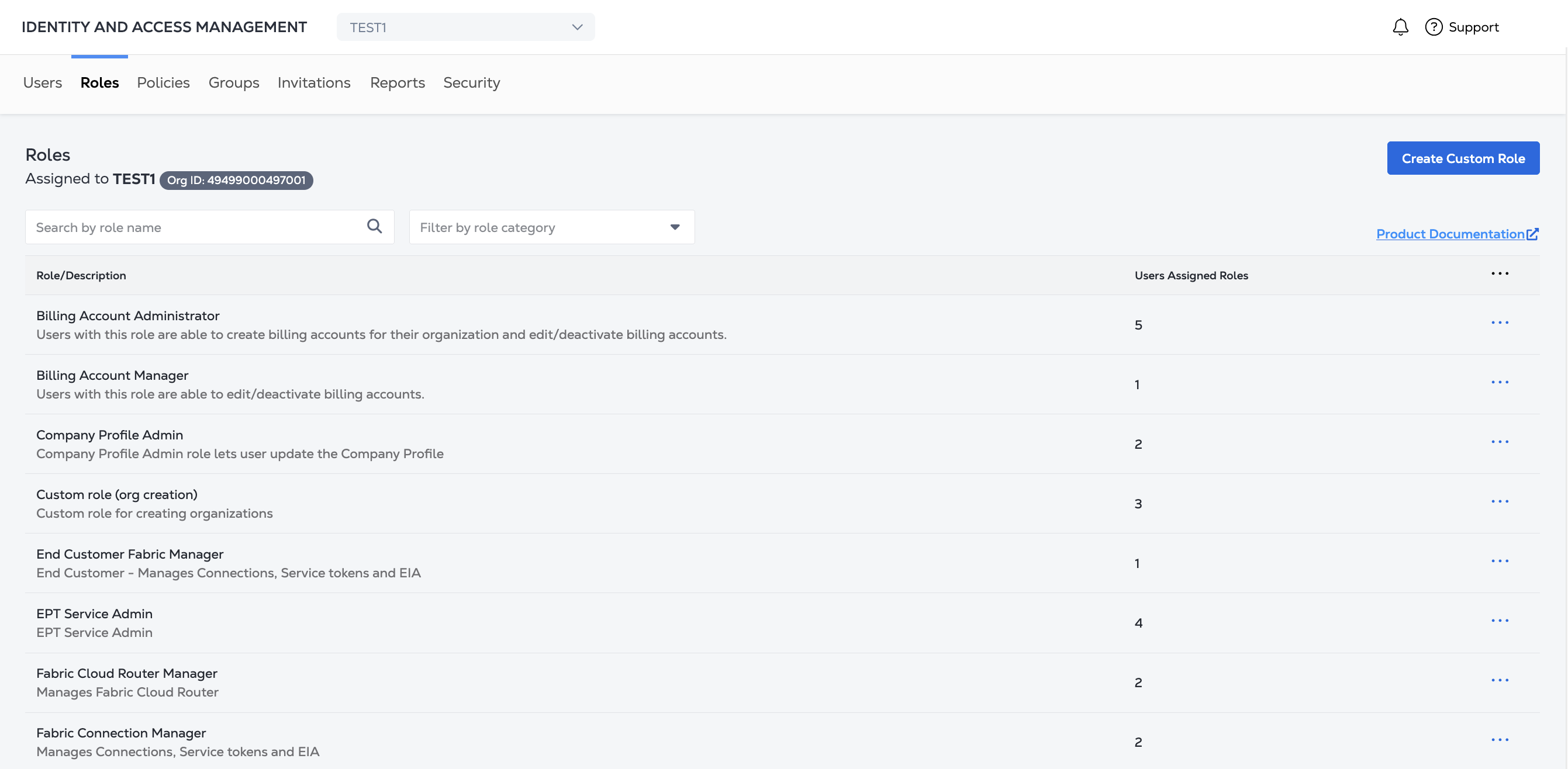1568x769 pixels.
Task: Click the 'Assigned to TEST1' subheading
Action: click(x=91, y=179)
